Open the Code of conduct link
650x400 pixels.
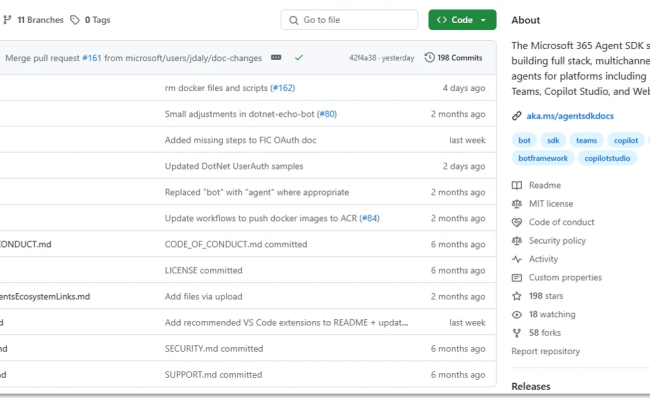pos(561,222)
